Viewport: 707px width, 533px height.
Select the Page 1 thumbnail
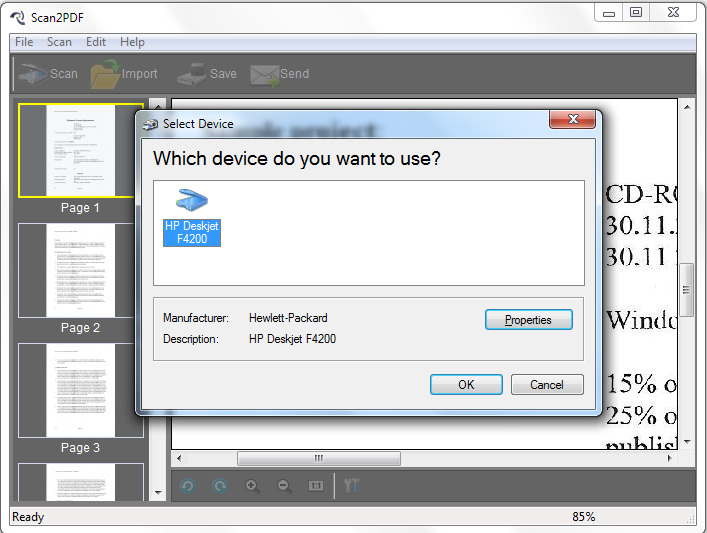81,151
